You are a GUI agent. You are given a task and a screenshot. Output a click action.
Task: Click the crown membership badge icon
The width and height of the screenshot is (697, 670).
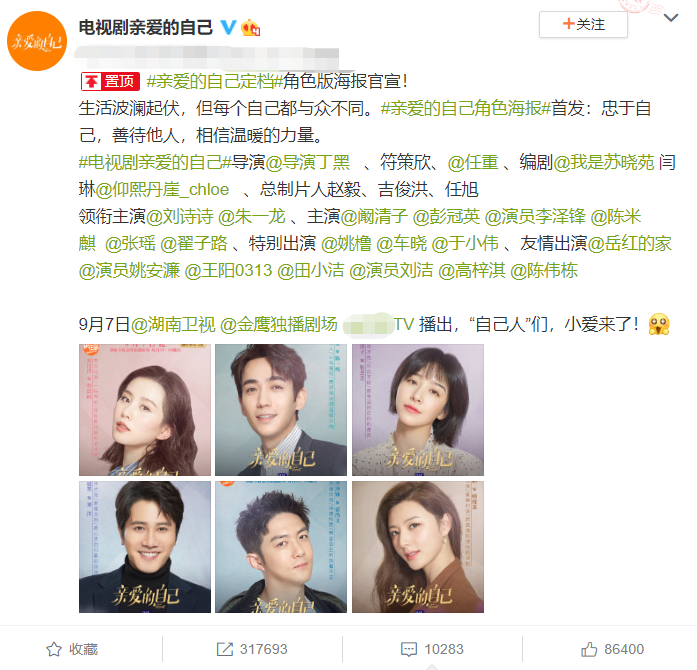pyautogui.click(x=250, y=28)
